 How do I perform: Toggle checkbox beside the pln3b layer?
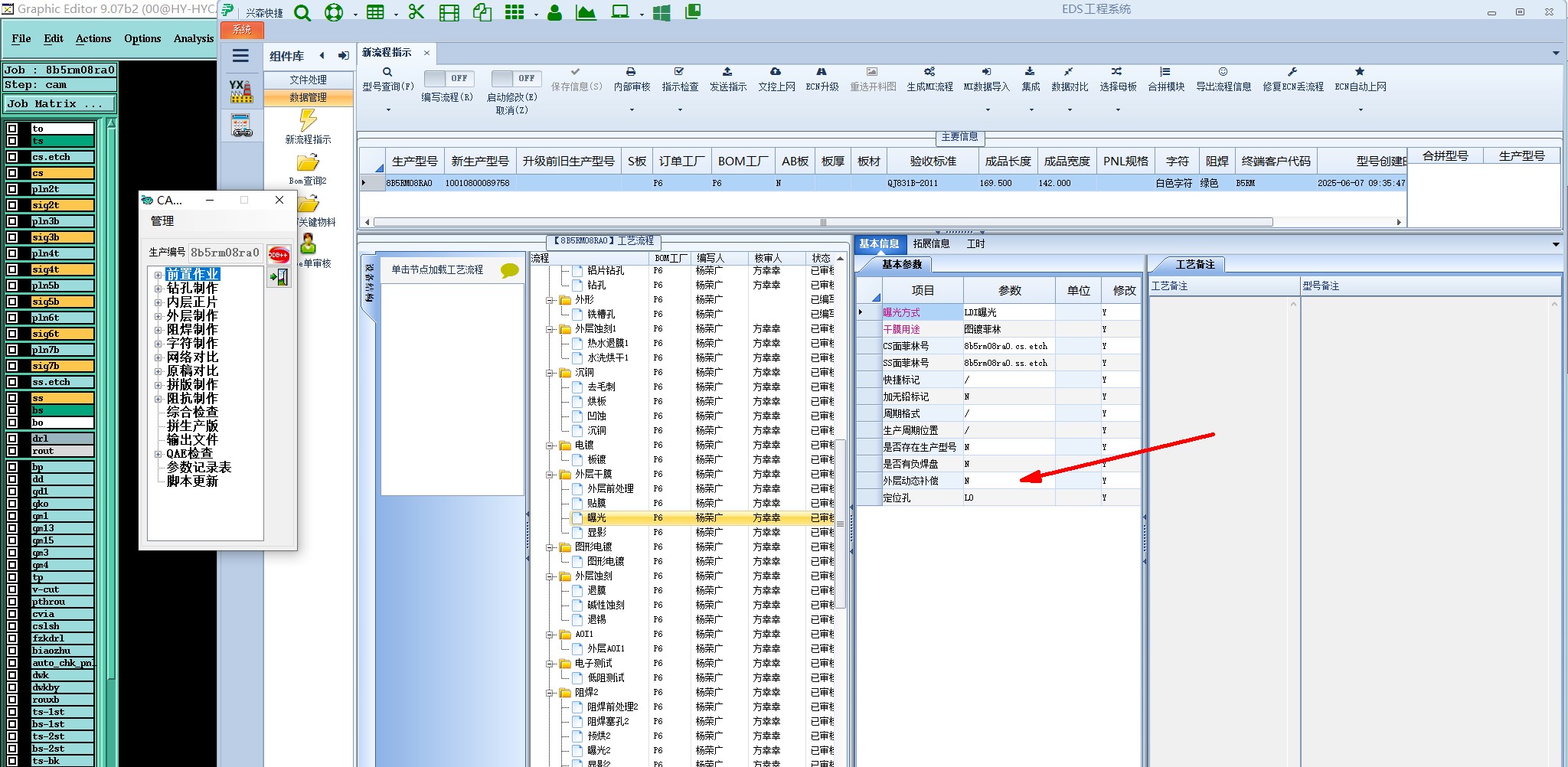(12, 221)
